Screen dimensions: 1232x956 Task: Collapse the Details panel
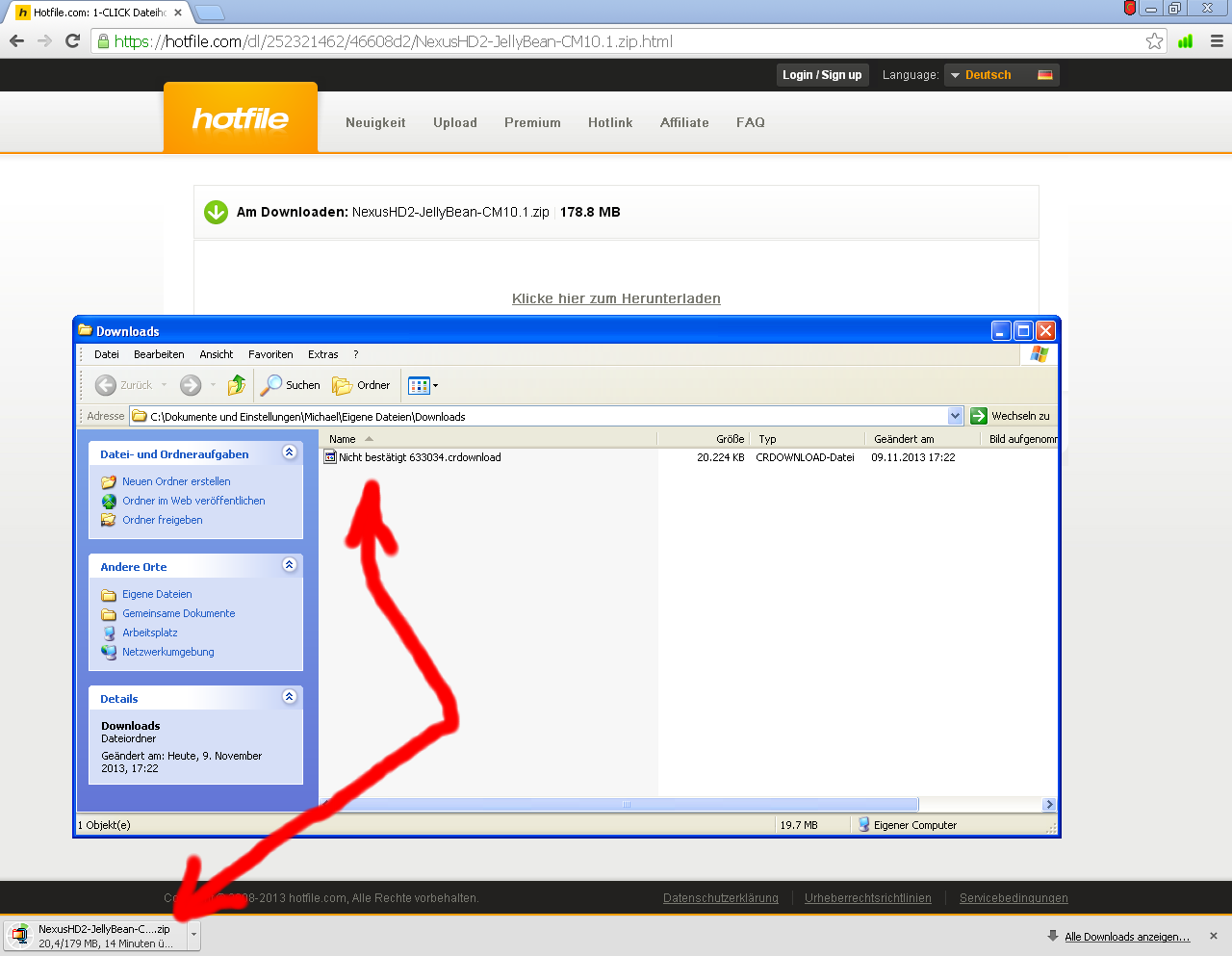289,697
